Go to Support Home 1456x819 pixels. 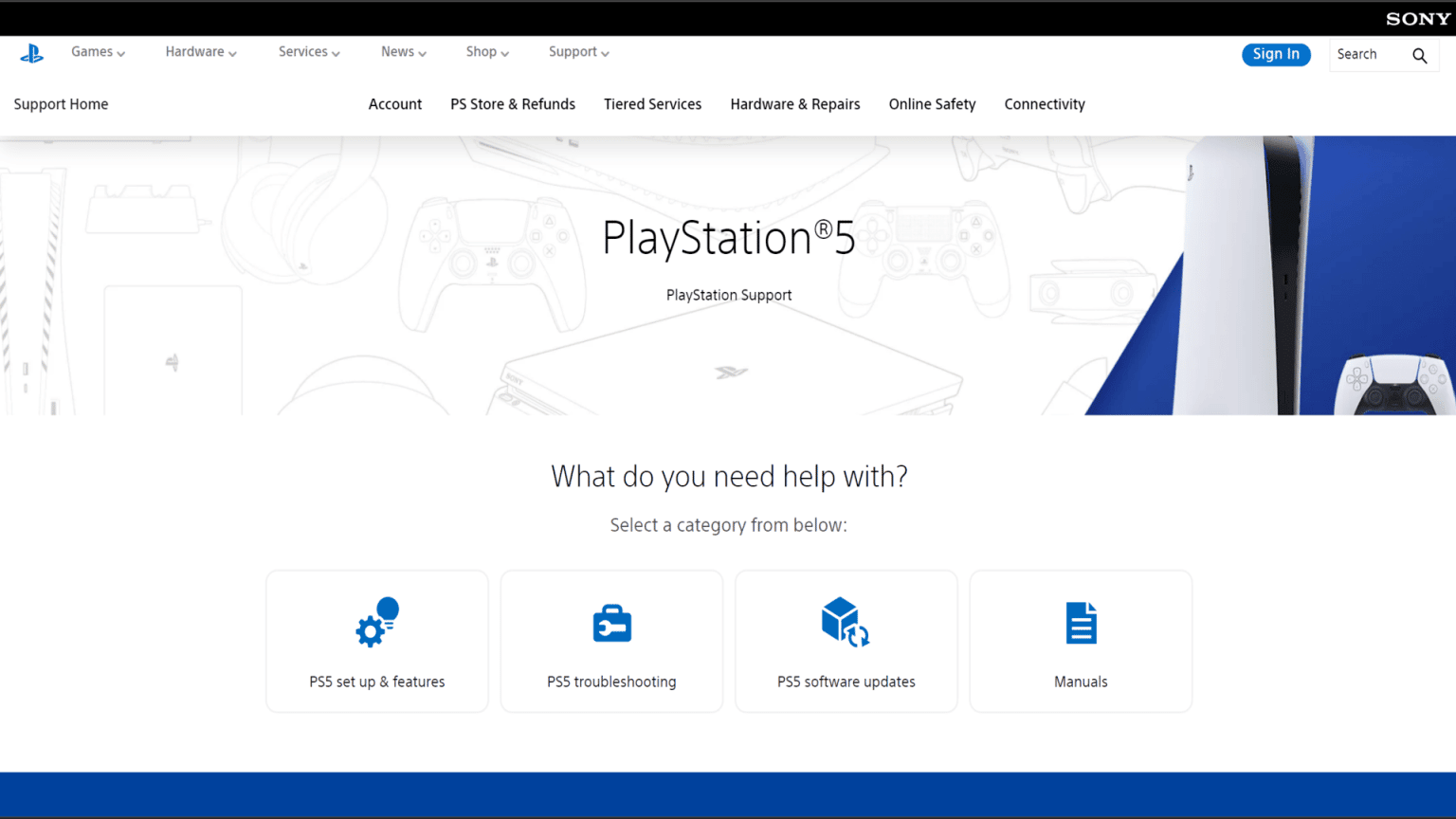61,104
